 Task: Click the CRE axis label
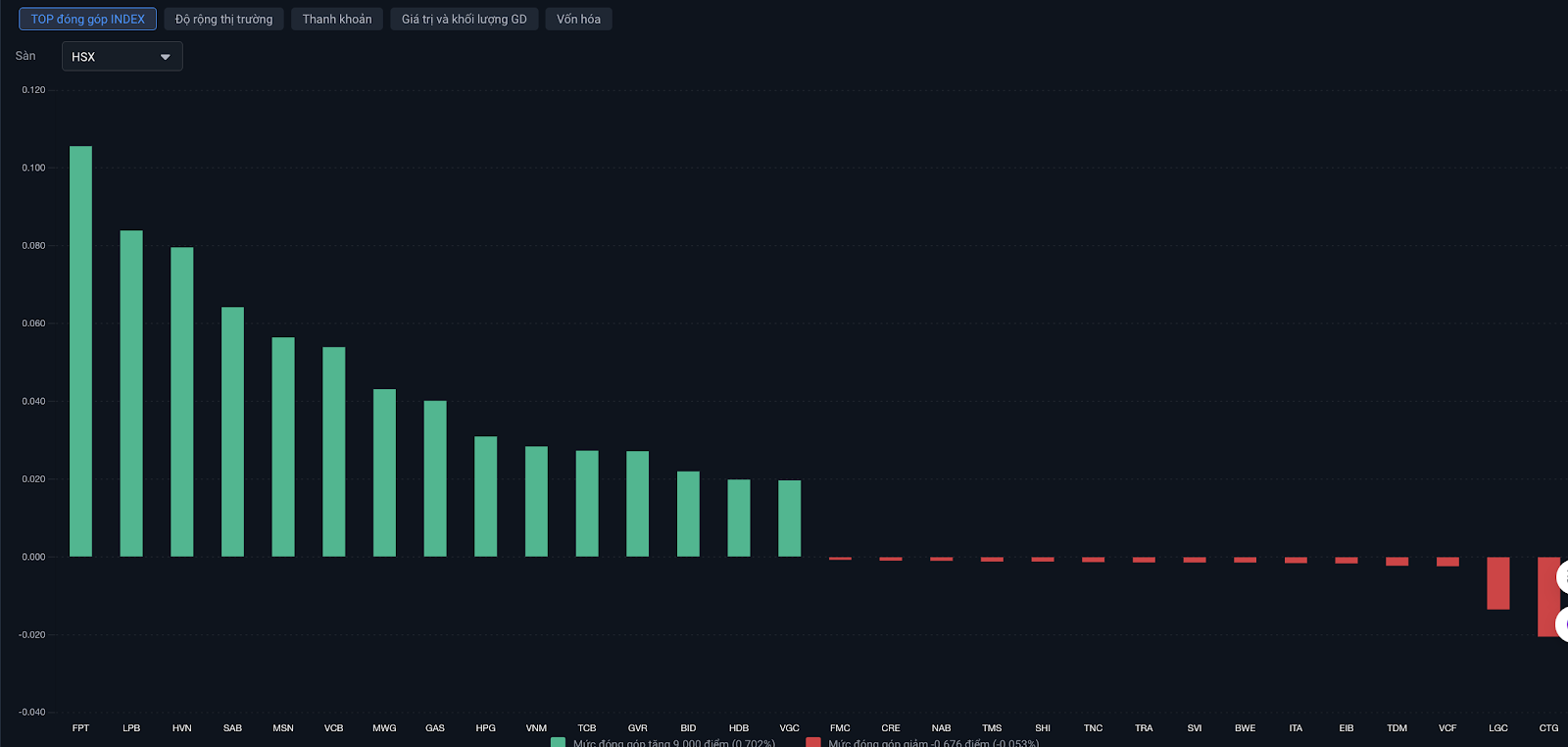(891, 728)
